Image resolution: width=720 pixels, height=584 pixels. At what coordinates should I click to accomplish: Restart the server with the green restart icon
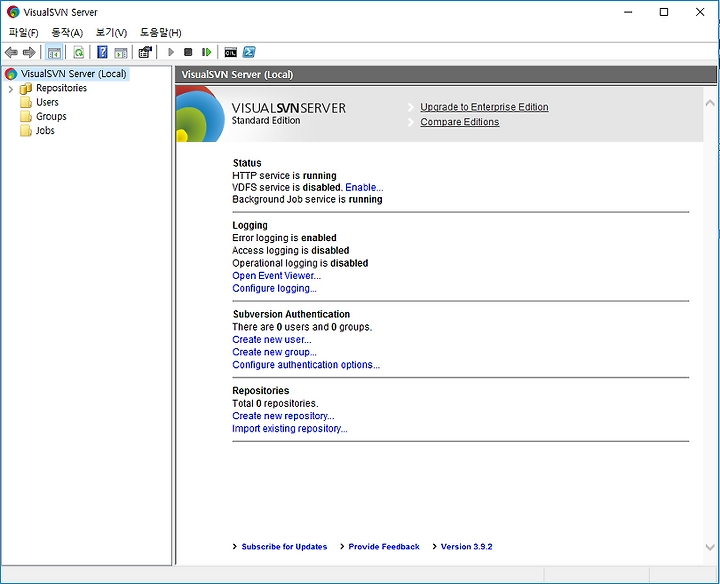point(206,52)
